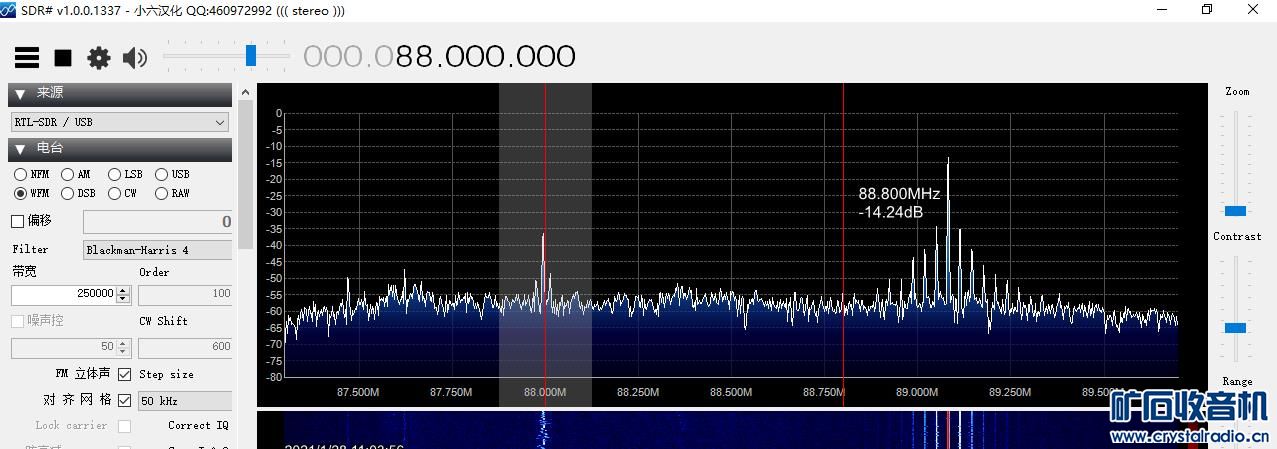
Task: Open the Blackman-Harris 4 filter dropdown
Action: 157,250
